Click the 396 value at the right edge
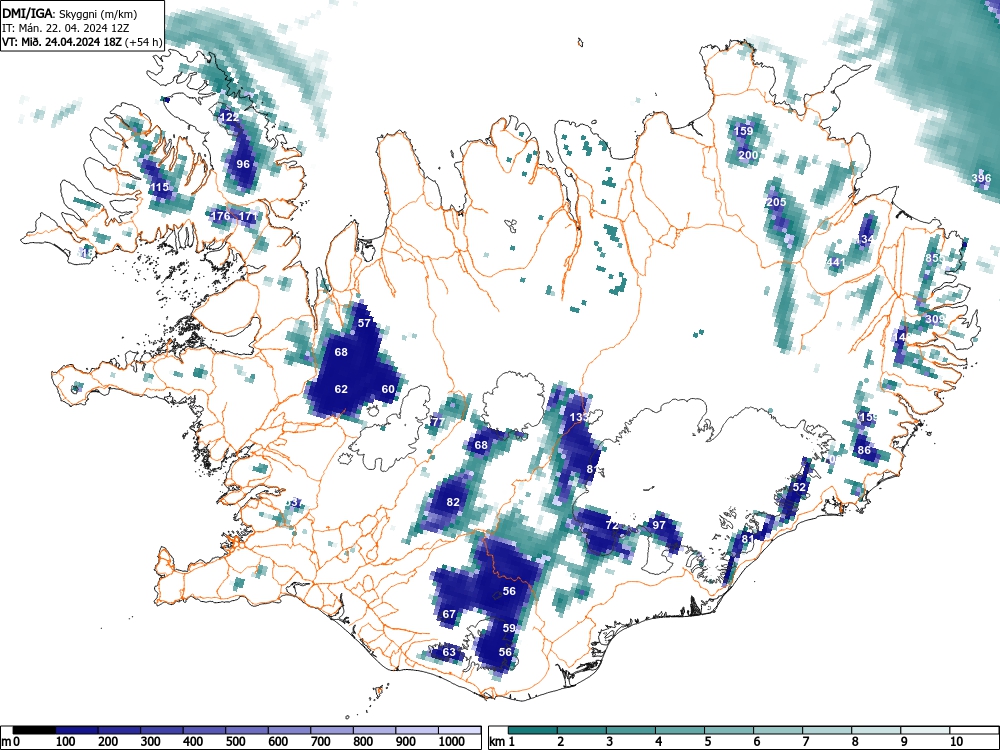 982,178
